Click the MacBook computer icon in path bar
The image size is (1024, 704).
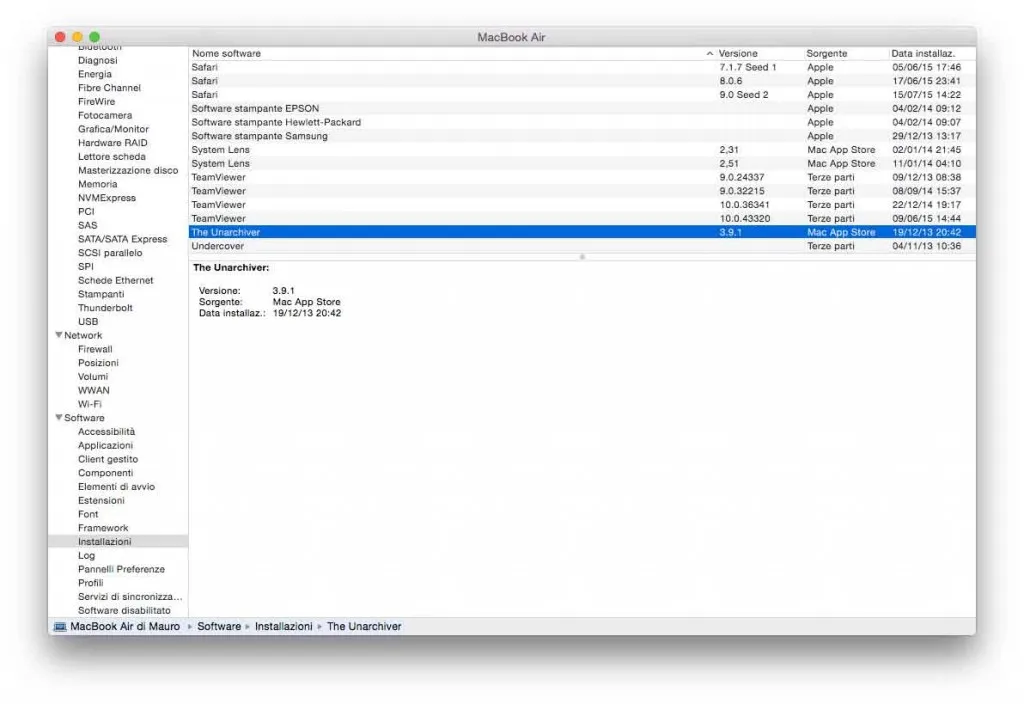(x=59, y=627)
